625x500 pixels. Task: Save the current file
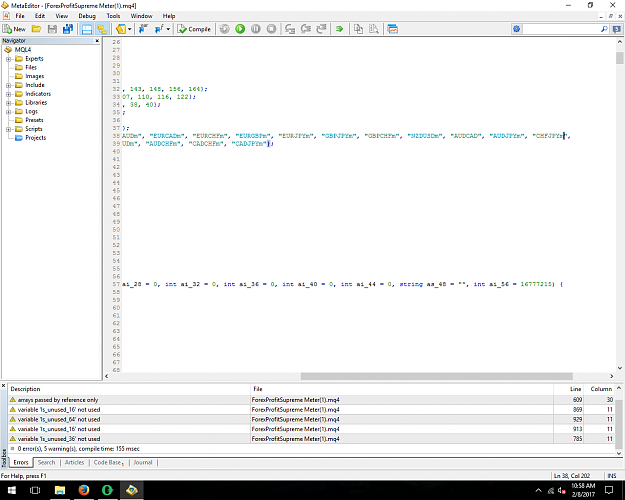point(52,29)
